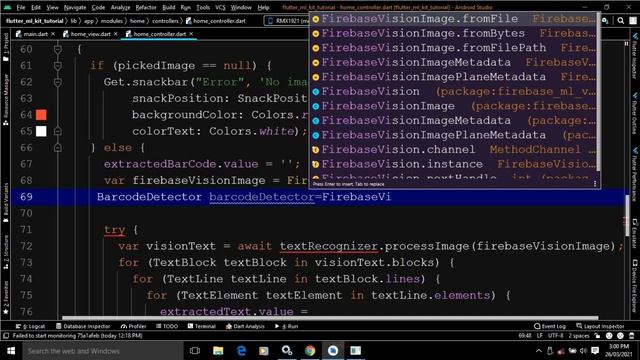Open the Flutter Outline side tab
The height and width of the screenshot is (360, 640).
(x=635, y=113)
